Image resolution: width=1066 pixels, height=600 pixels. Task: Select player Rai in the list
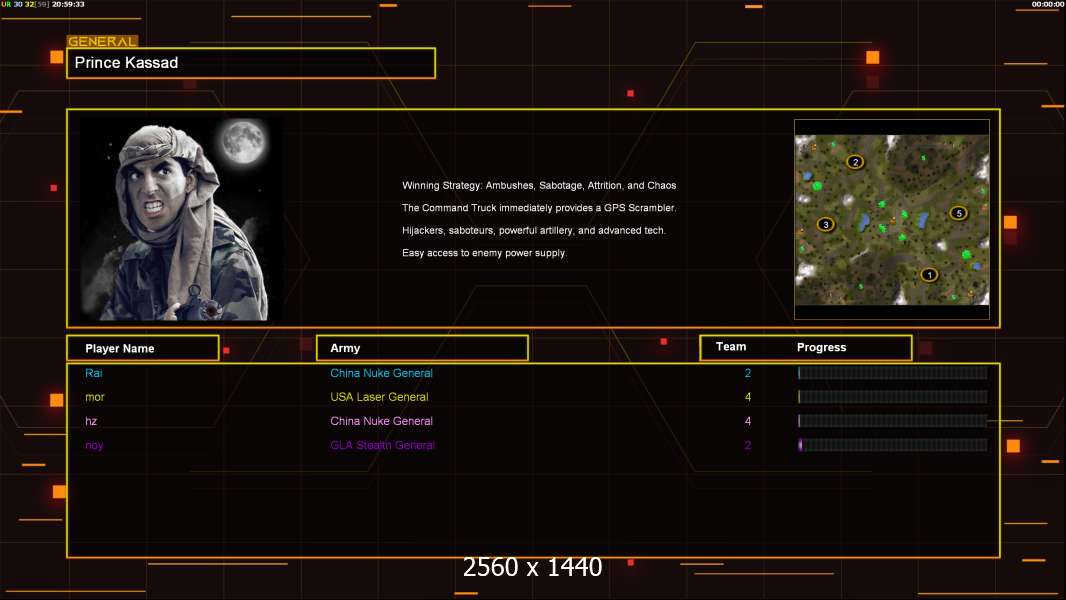[x=94, y=373]
